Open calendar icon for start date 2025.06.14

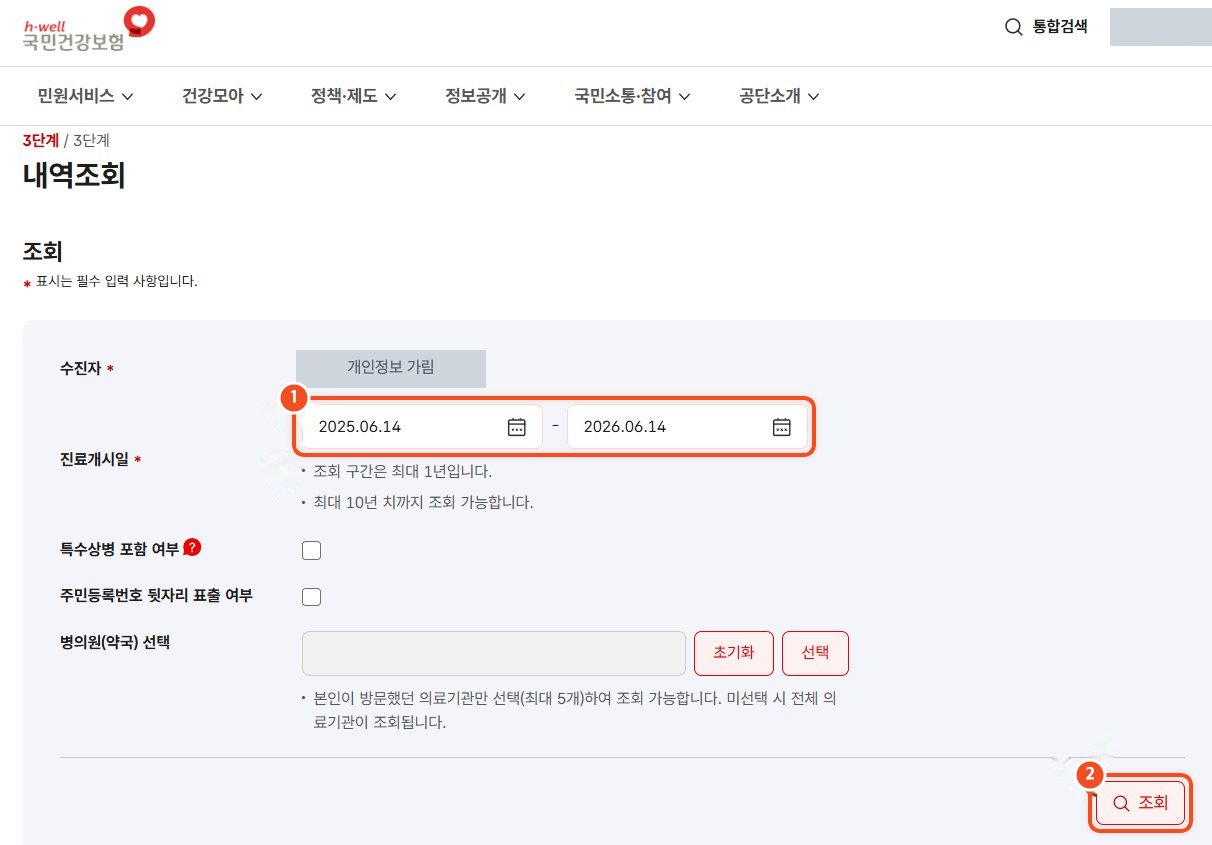point(517,427)
